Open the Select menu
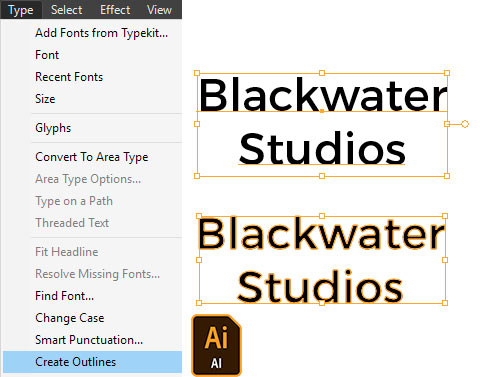Screen dimensions: 491x377 point(66,10)
